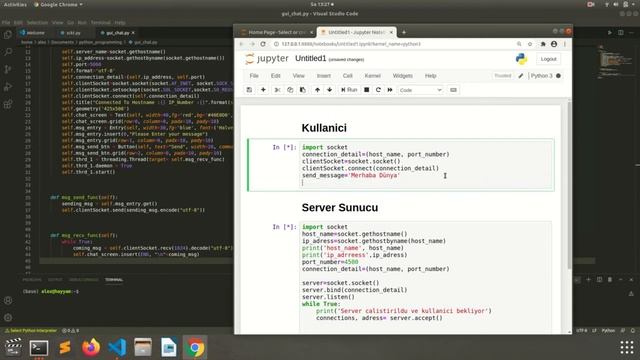Open the VS Code Accounts icon
Image resolution: width=640 pixels, height=360 pixels.
click(8, 300)
